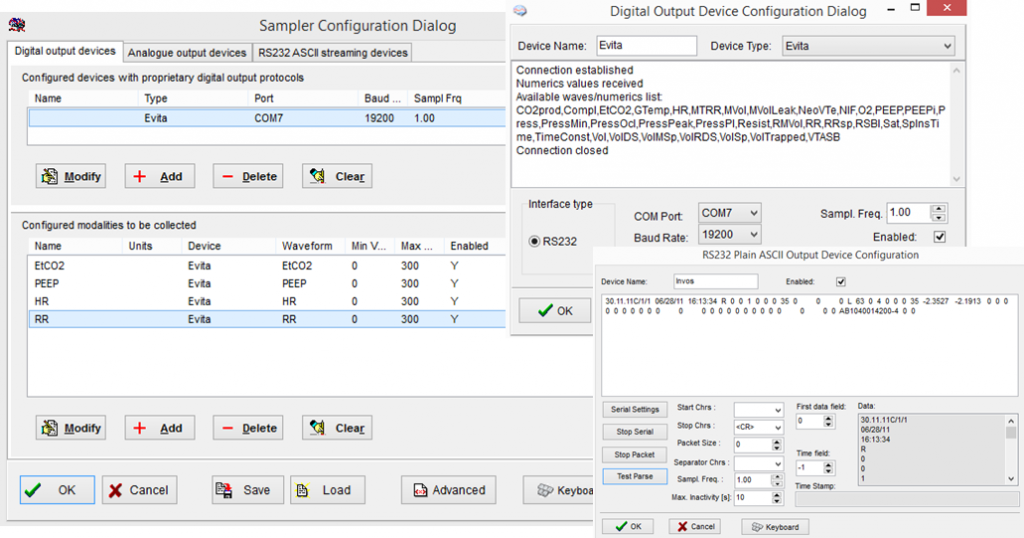Click Modify button for configured devices

click(72, 176)
